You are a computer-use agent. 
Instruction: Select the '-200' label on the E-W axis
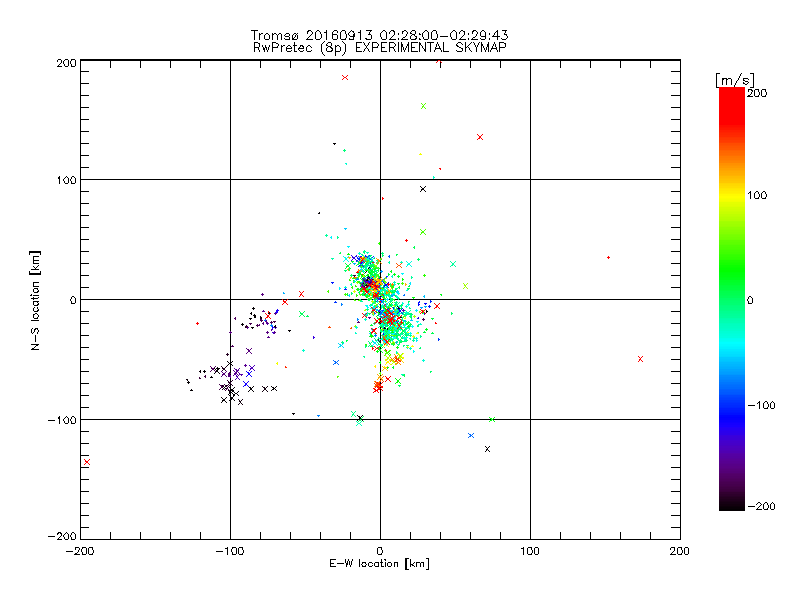[80, 551]
